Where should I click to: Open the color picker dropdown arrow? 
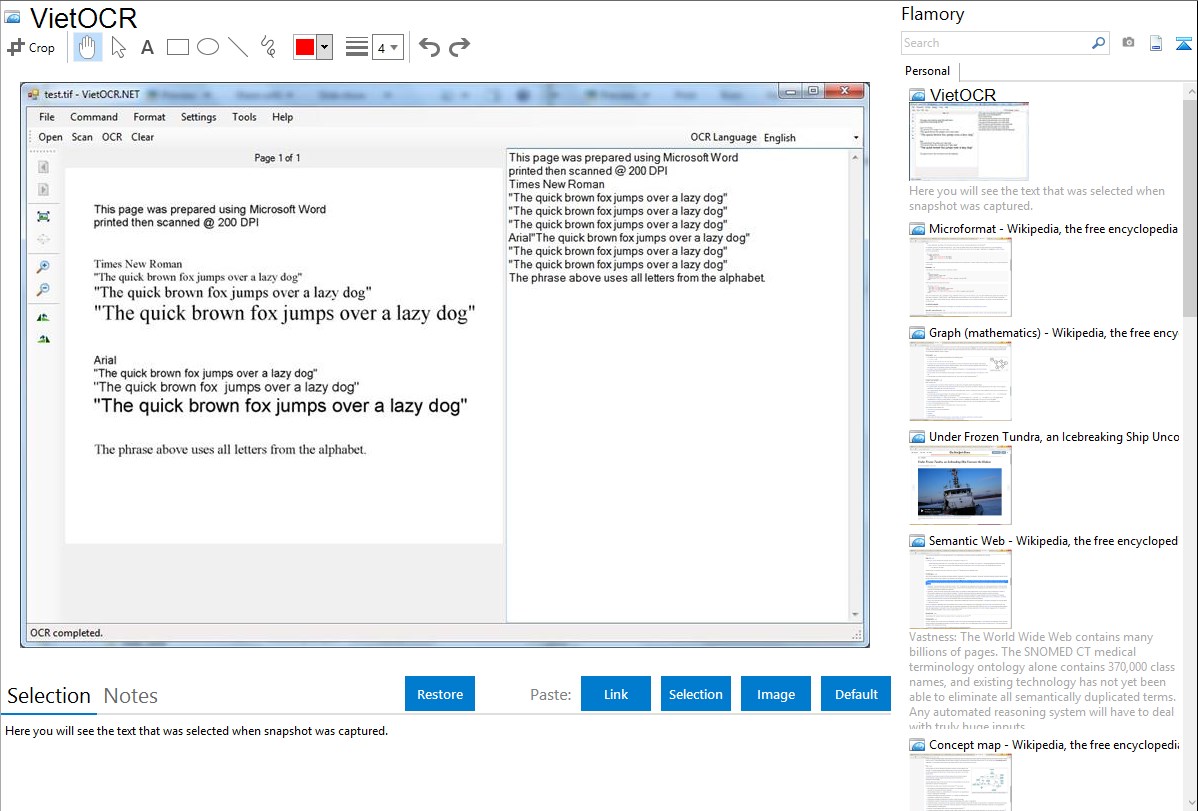(x=324, y=47)
